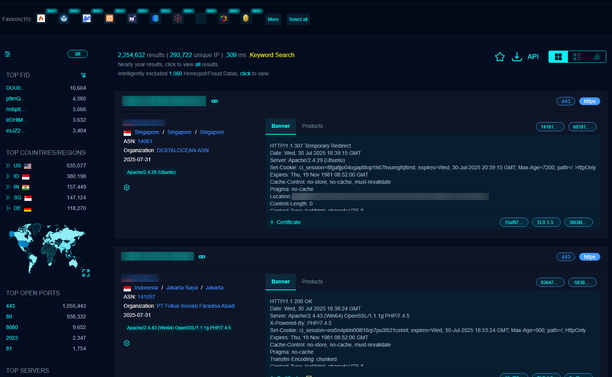Switch to statistics chart view
The height and width of the screenshot is (377, 612).
596,57
